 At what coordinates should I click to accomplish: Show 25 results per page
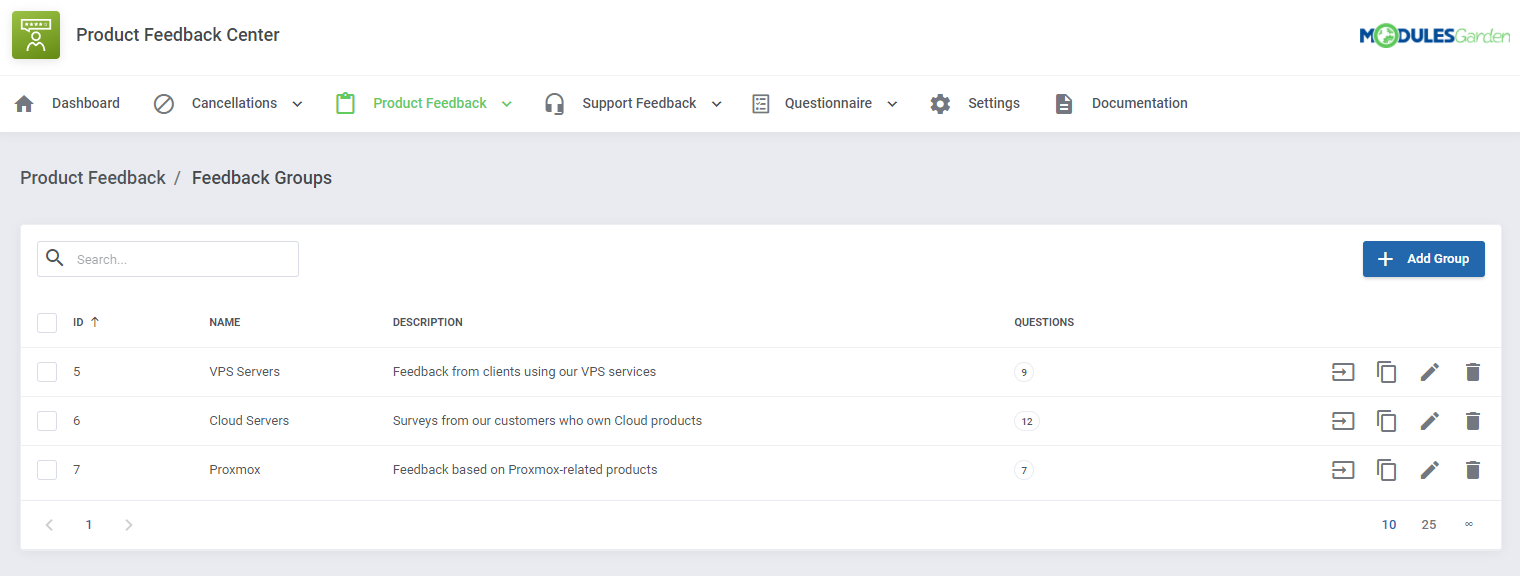click(x=1428, y=524)
